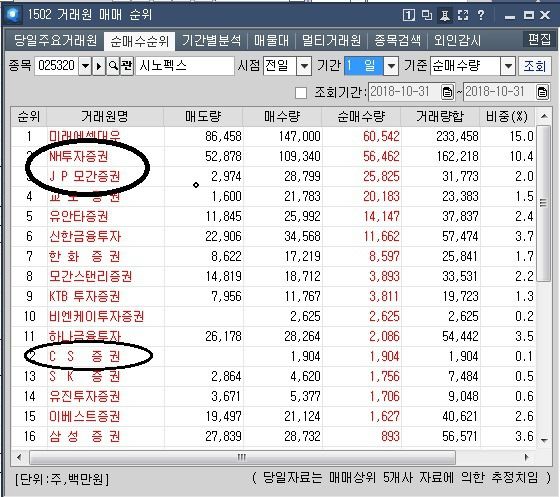
Task: Select the C S 증 권 row
Action: pyautogui.click(x=273, y=356)
